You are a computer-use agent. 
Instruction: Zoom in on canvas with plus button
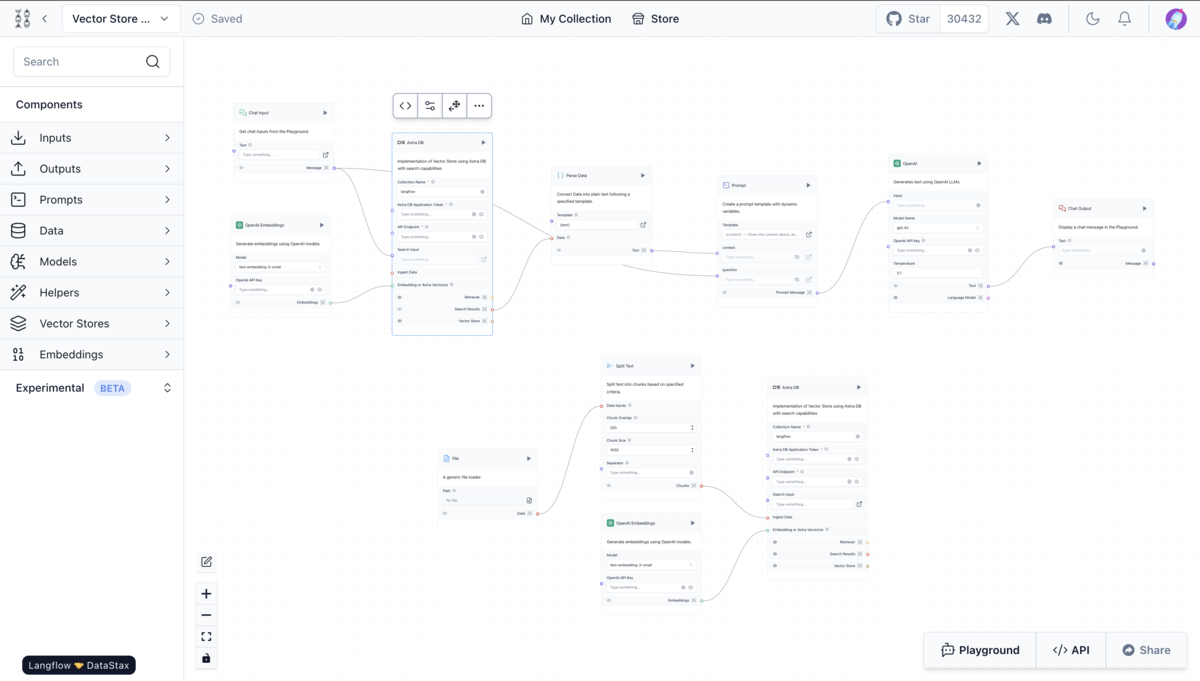[206, 594]
